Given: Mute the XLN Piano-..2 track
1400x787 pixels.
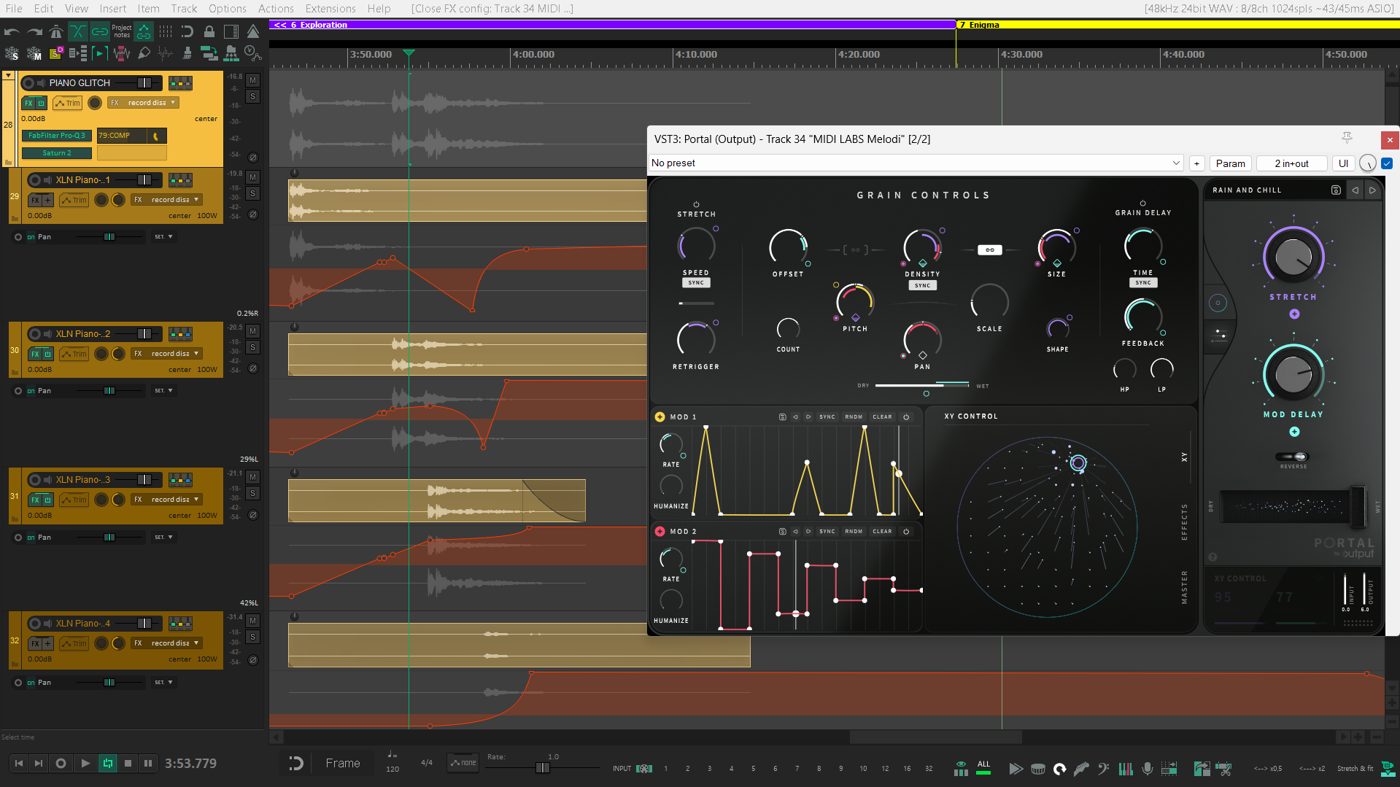Looking at the screenshot, I should point(253,330).
